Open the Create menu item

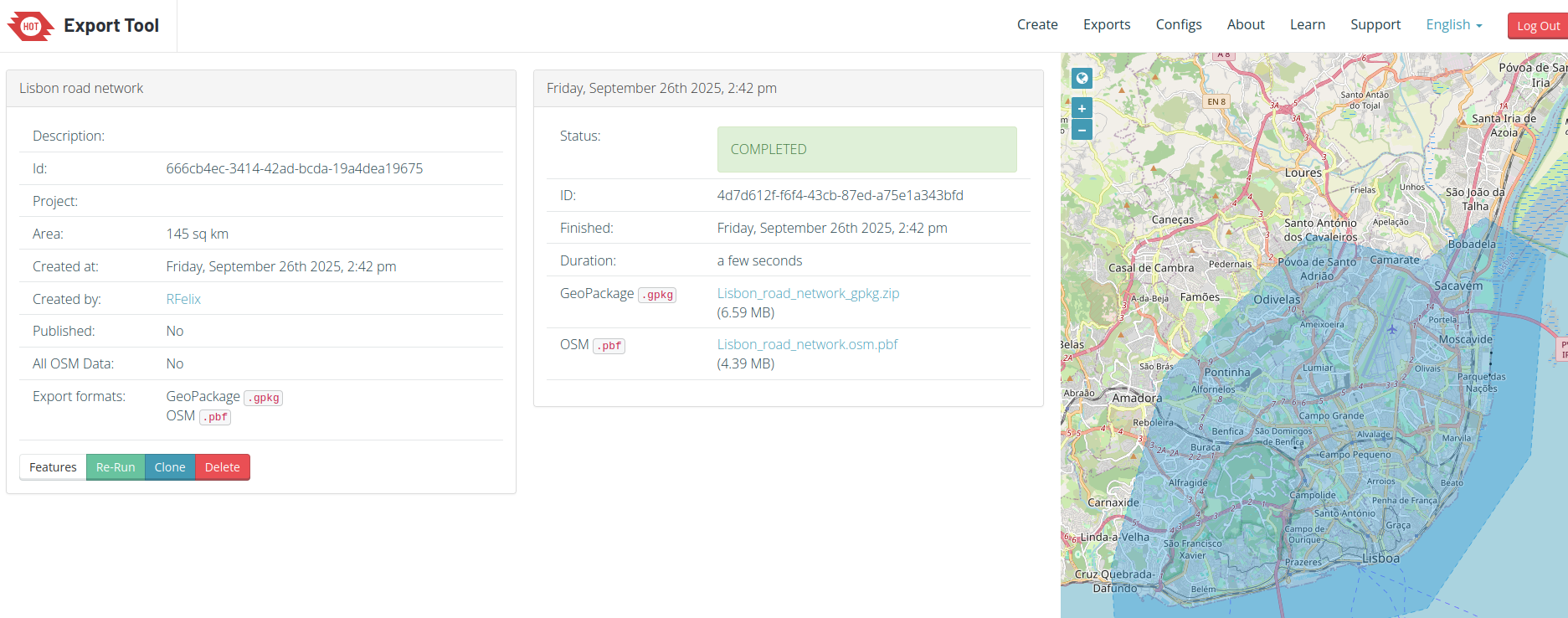point(1036,25)
